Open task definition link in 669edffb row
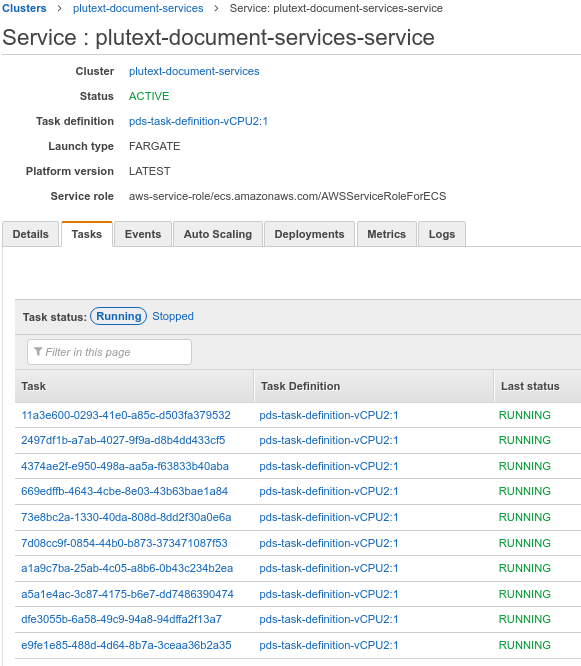Image resolution: width=581 pixels, height=666 pixels. 329,491
